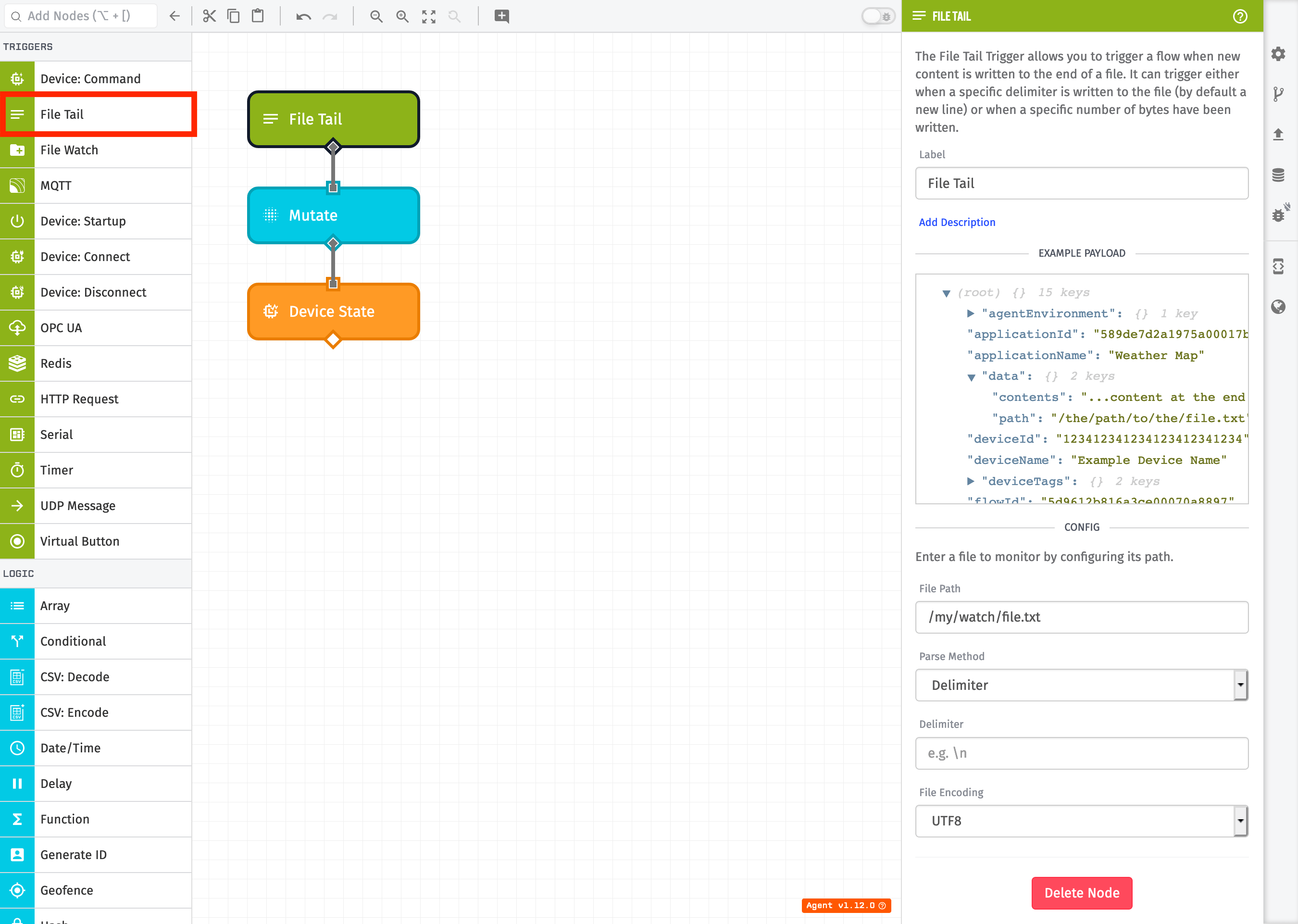Open the File Encoding dropdown

coord(1081,821)
